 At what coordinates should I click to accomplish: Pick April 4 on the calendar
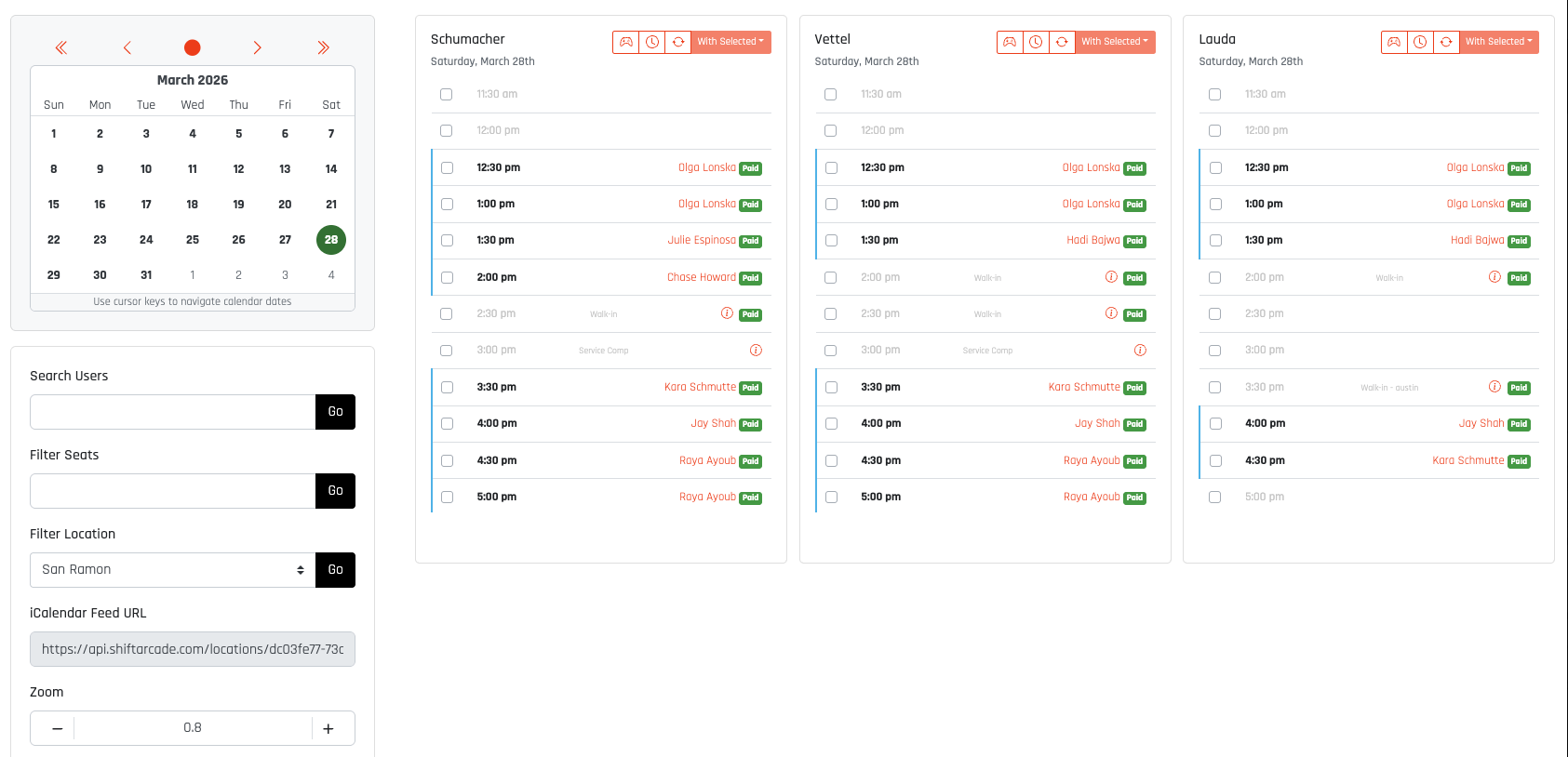pyautogui.click(x=331, y=275)
